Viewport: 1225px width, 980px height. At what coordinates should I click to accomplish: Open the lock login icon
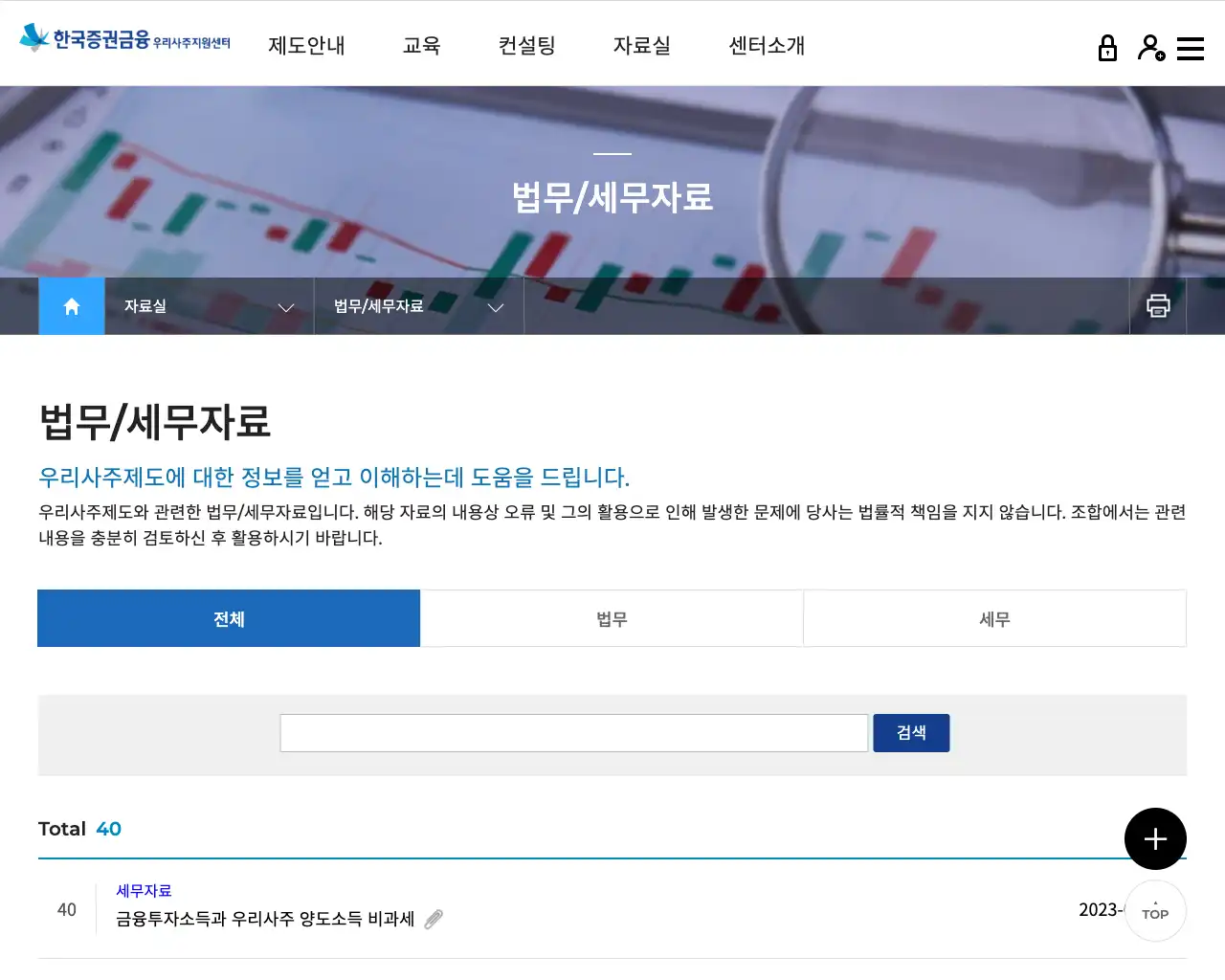pyautogui.click(x=1107, y=48)
